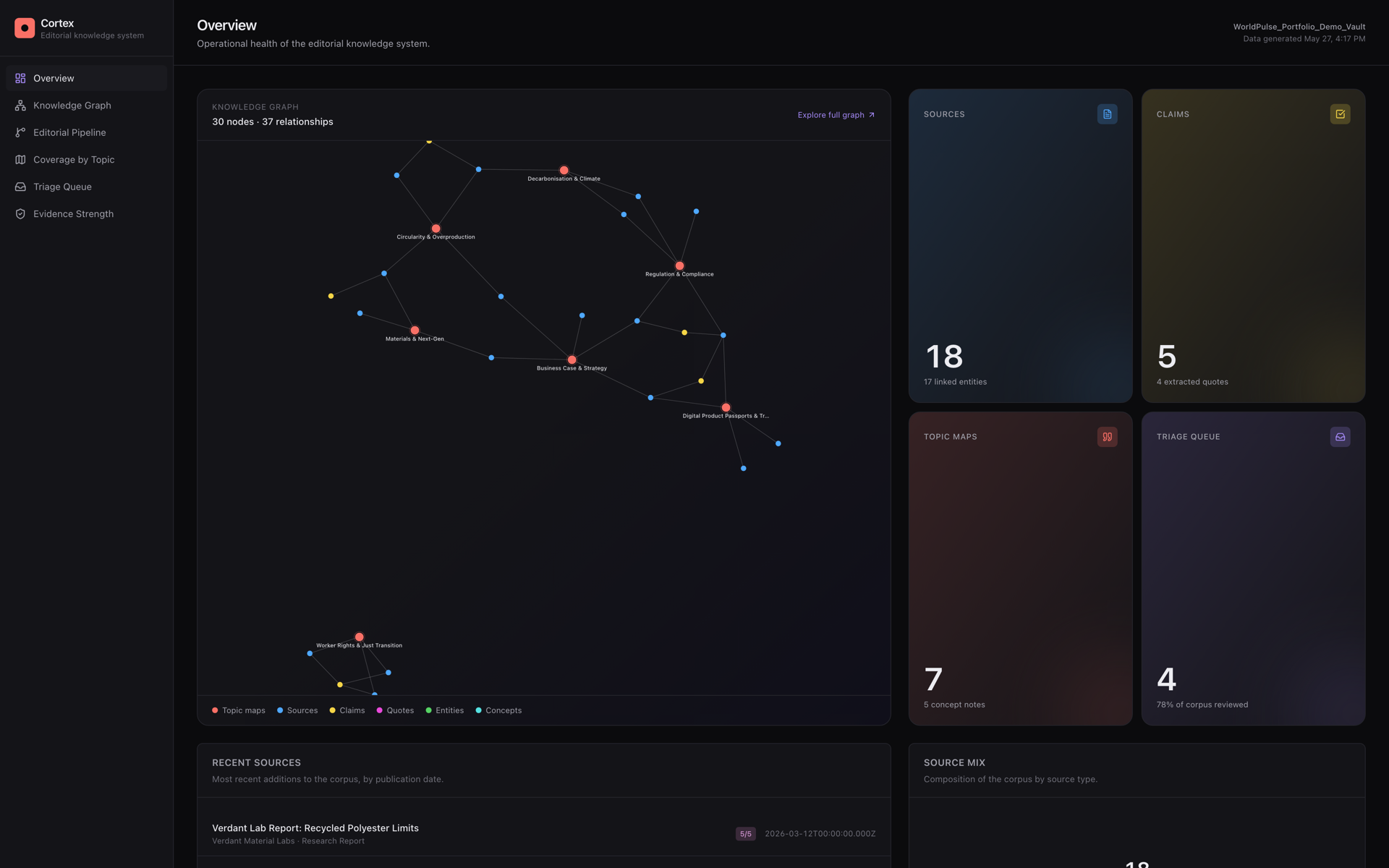1389x868 pixels.
Task: Select the Materials & Next-Gen graph node
Action: [415, 331]
